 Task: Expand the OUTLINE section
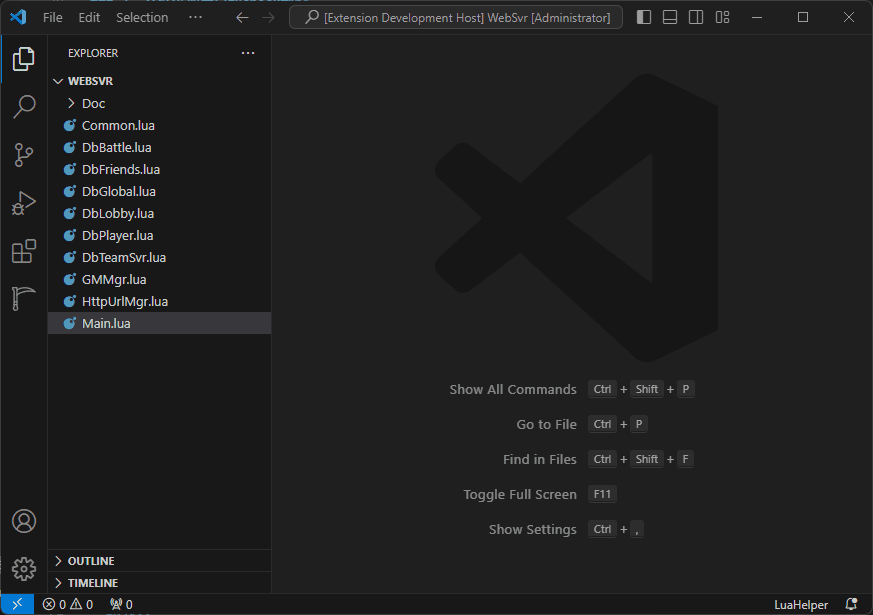point(159,560)
